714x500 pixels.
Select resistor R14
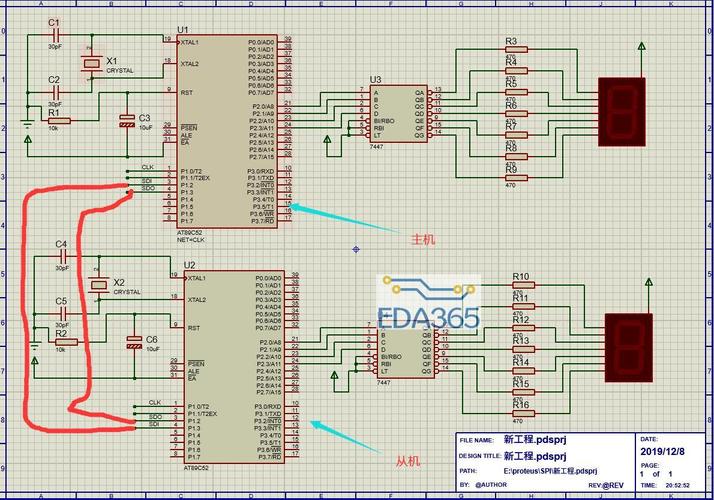tap(524, 371)
